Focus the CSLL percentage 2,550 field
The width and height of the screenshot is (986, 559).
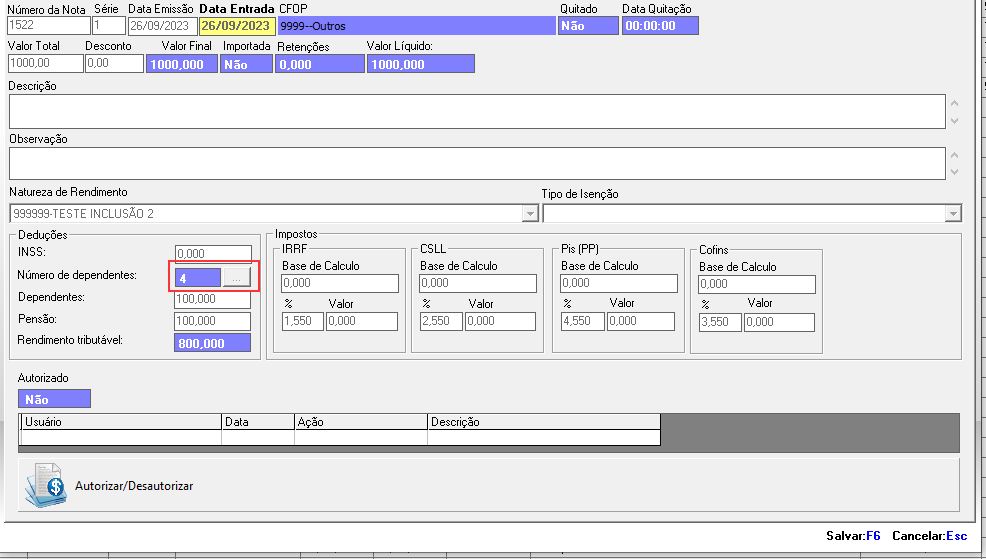pos(441,321)
